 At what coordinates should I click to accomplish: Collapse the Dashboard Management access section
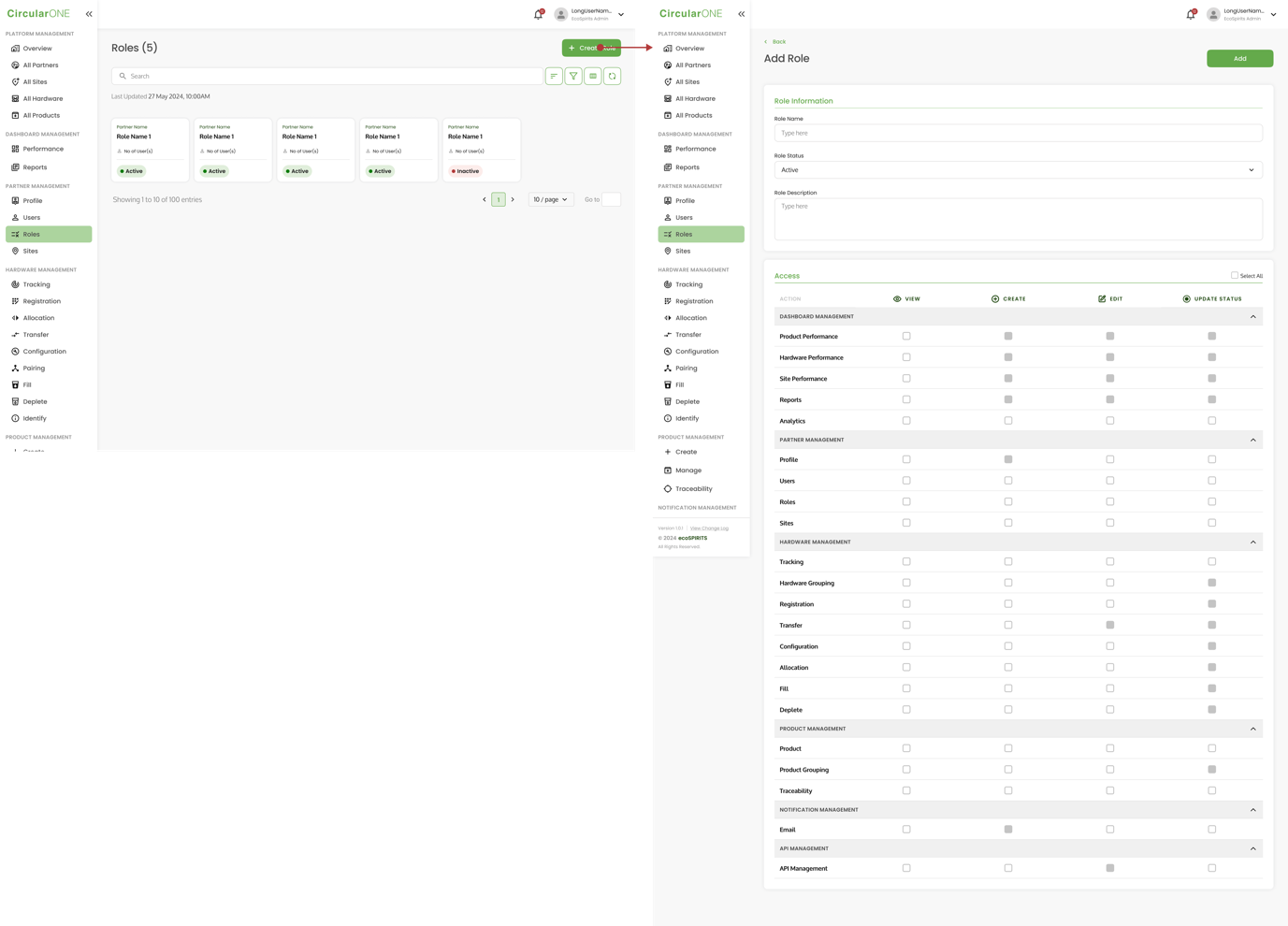1253,317
